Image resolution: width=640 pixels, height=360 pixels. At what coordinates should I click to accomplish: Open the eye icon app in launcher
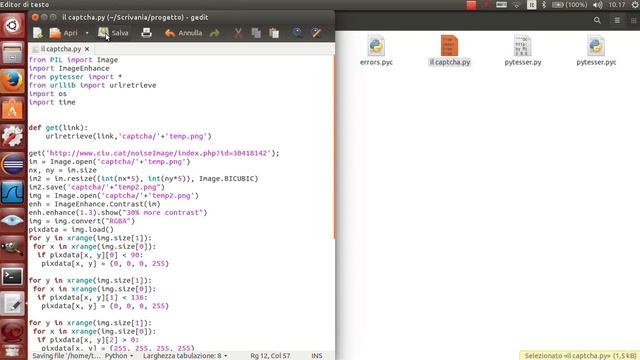pos(12,220)
